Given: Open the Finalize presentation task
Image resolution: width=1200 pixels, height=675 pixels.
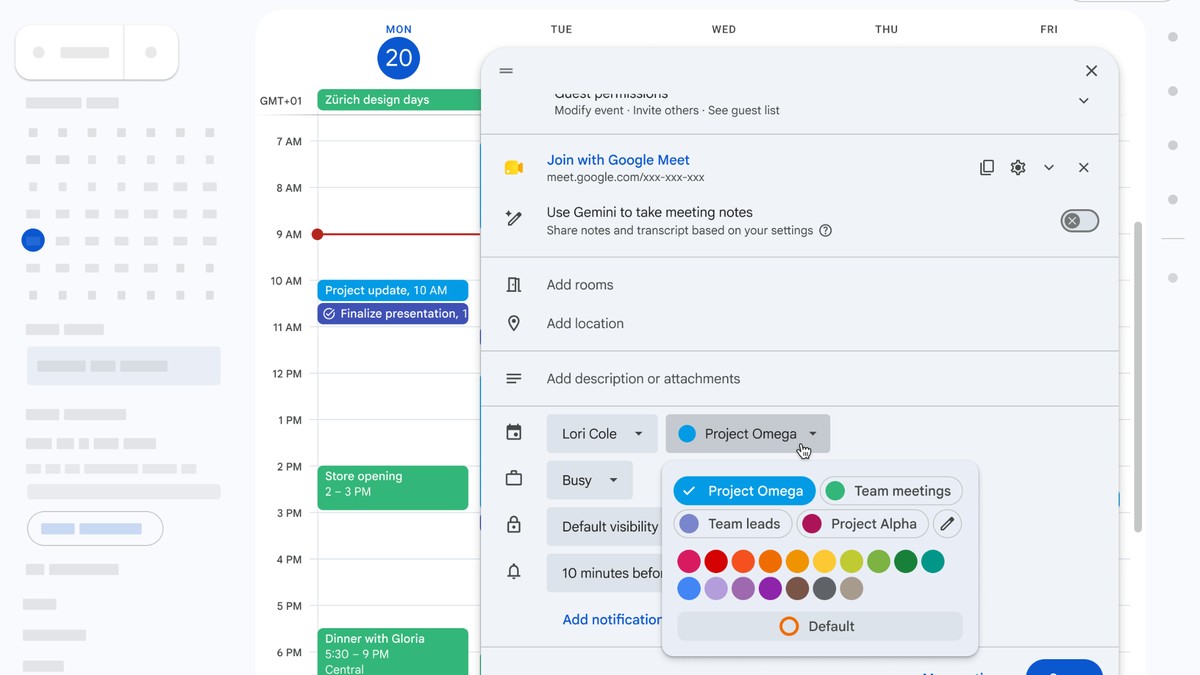Looking at the screenshot, I should tap(393, 314).
